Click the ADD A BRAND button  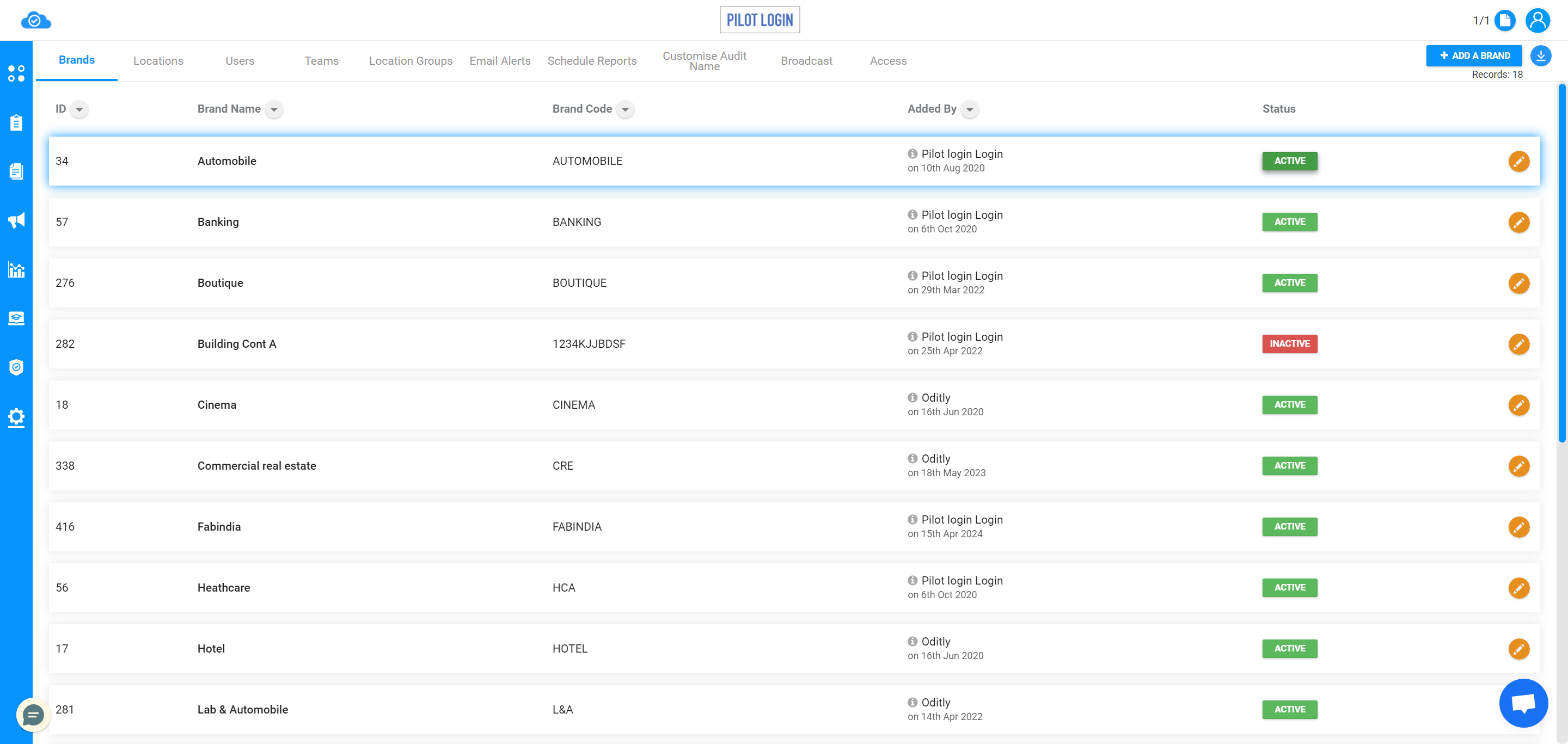click(x=1474, y=56)
